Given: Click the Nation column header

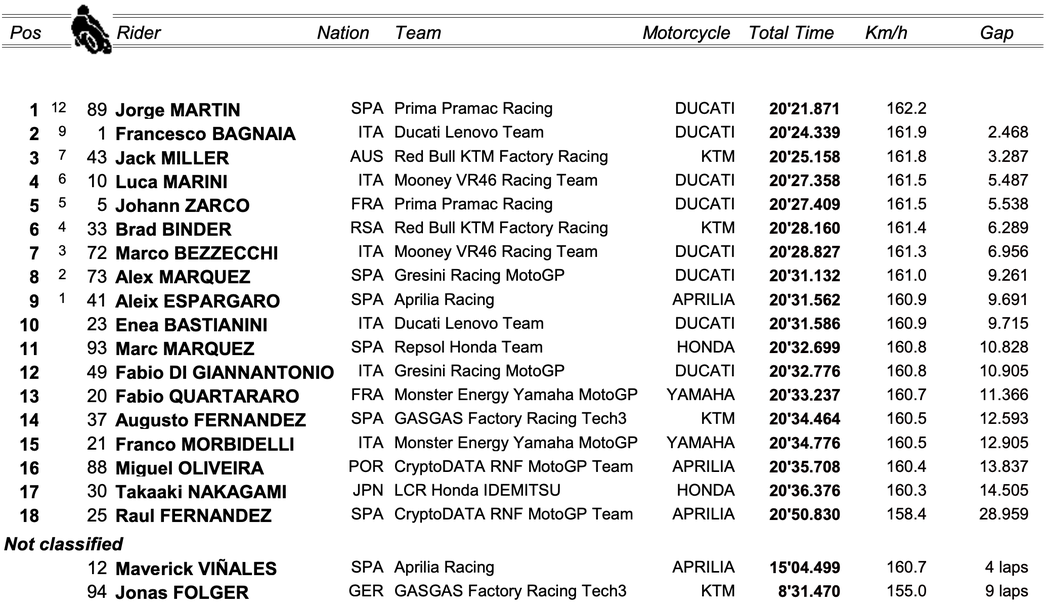Looking at the screenshot, I should tap(343, 33).
